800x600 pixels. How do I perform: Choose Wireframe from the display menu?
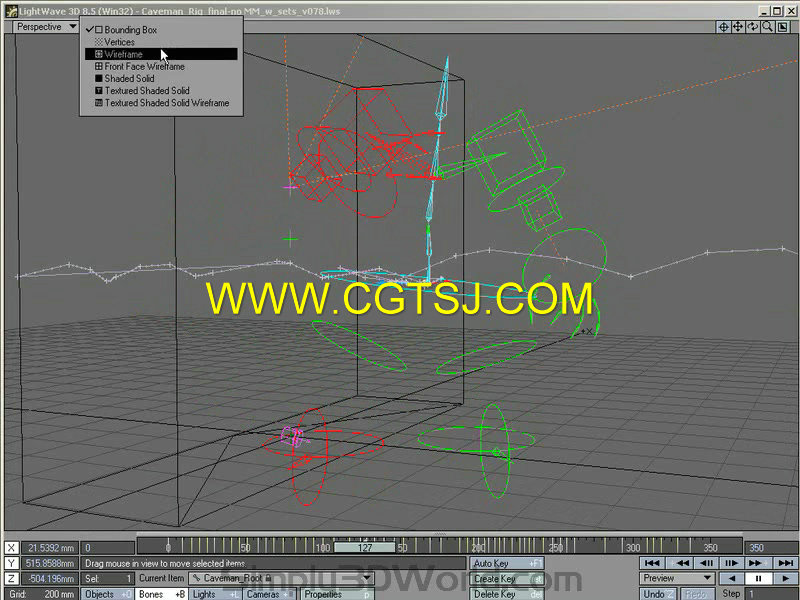(161, 54)
